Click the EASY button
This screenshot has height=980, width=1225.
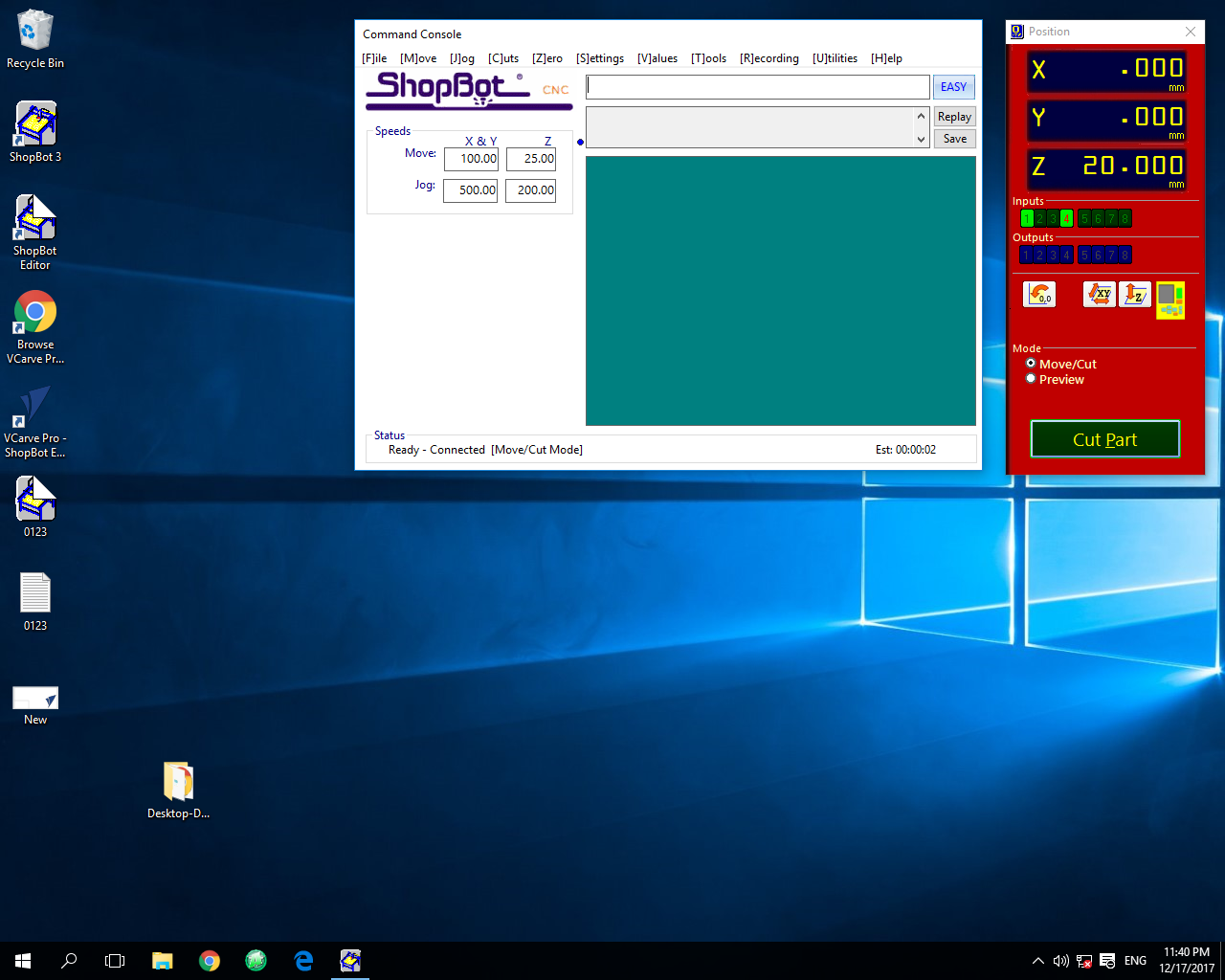(x=953, y=87)
